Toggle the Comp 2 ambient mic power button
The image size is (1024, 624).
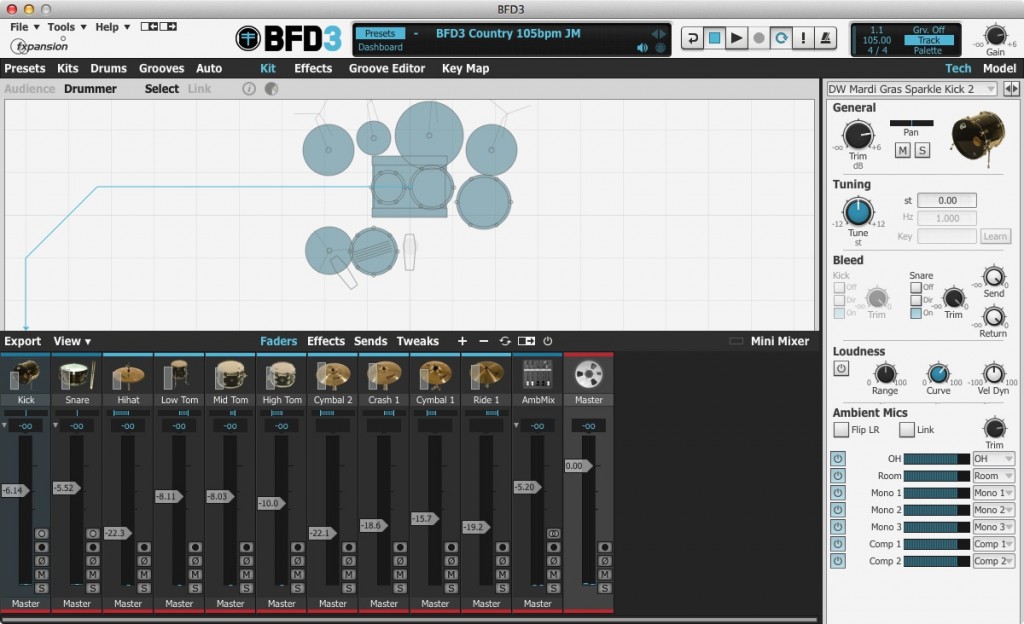(x=838, y=561)
